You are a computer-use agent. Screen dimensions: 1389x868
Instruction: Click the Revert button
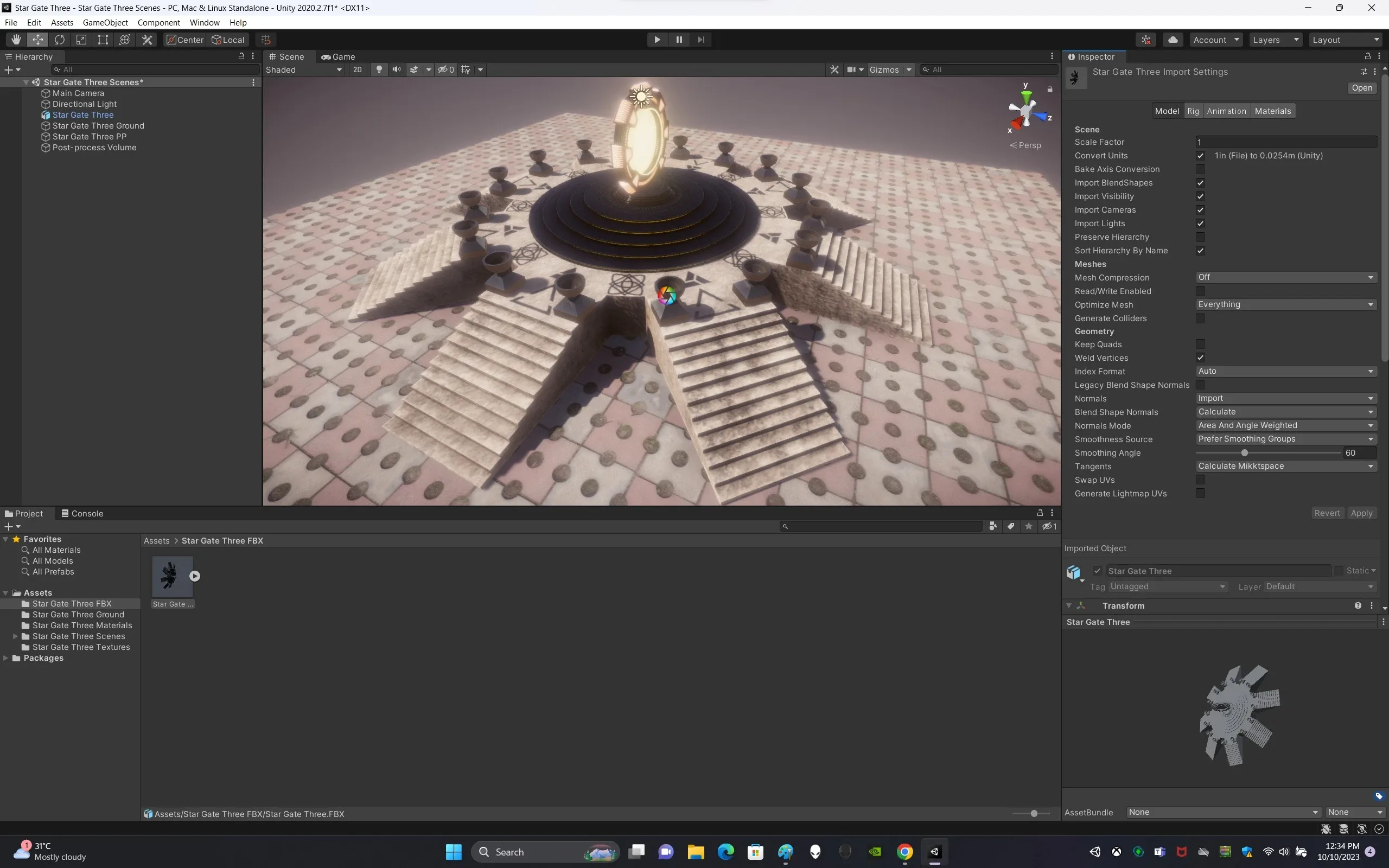(x=1327, y=513)
